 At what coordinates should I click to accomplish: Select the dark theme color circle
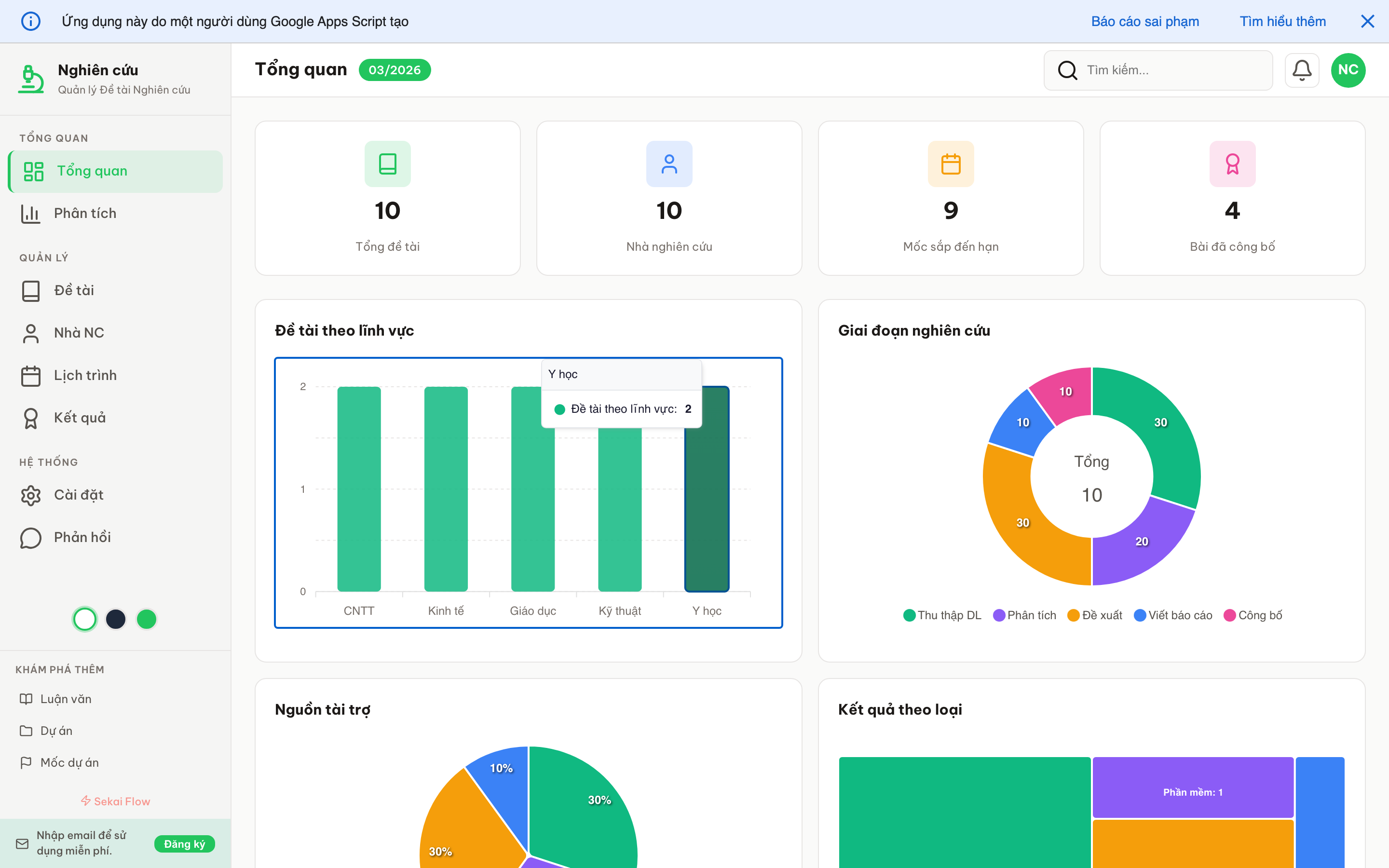pos(116,619)
